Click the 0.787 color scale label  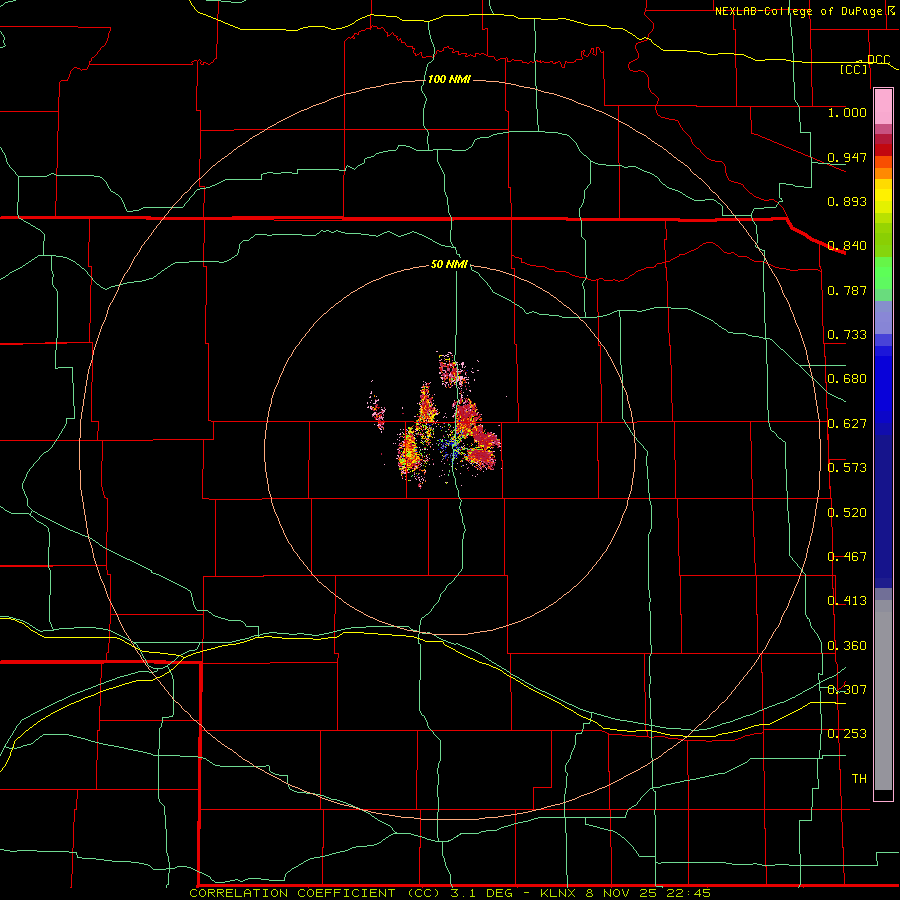point(847,290)
